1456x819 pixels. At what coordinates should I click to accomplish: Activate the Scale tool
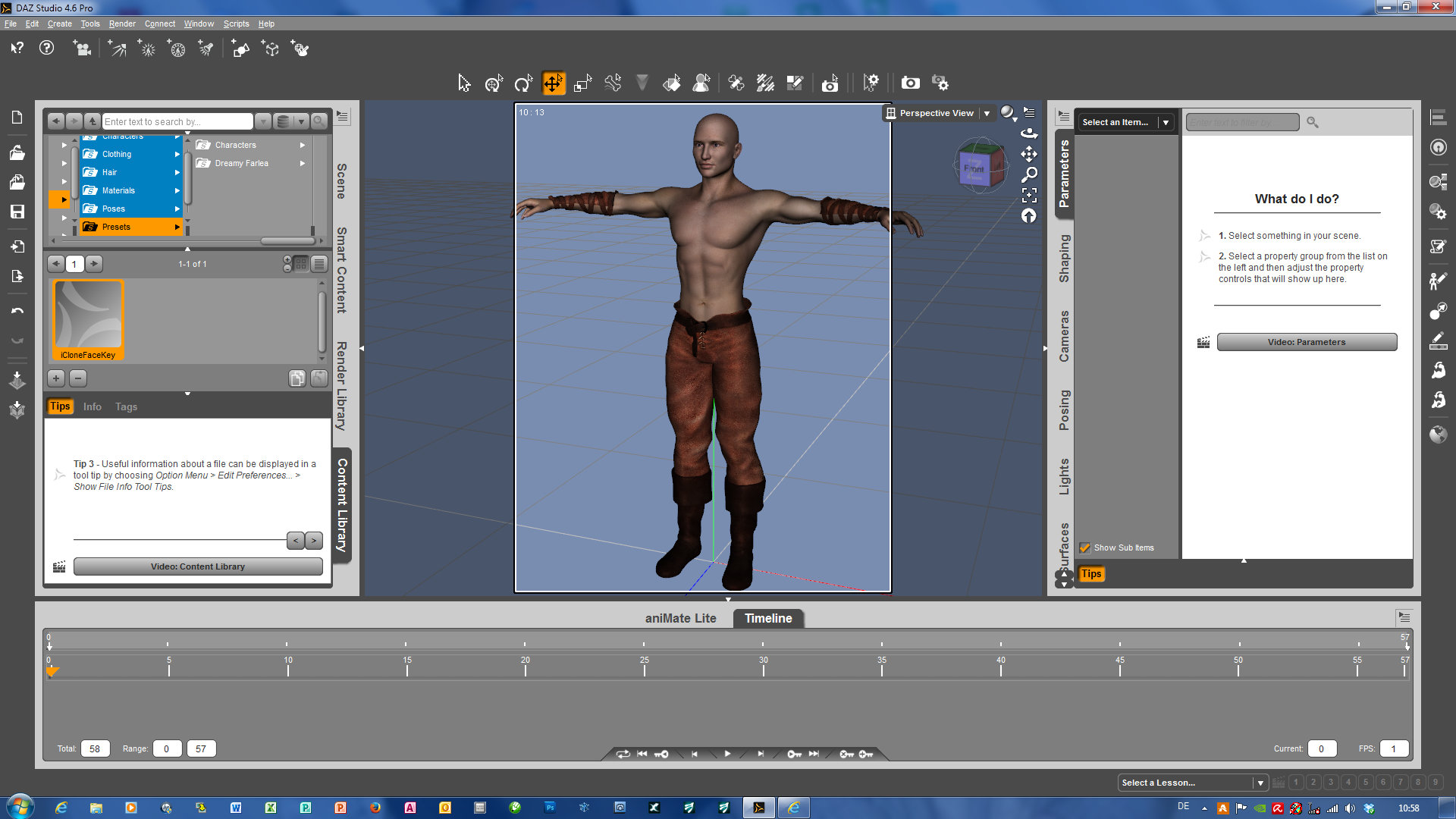[582, 83]
